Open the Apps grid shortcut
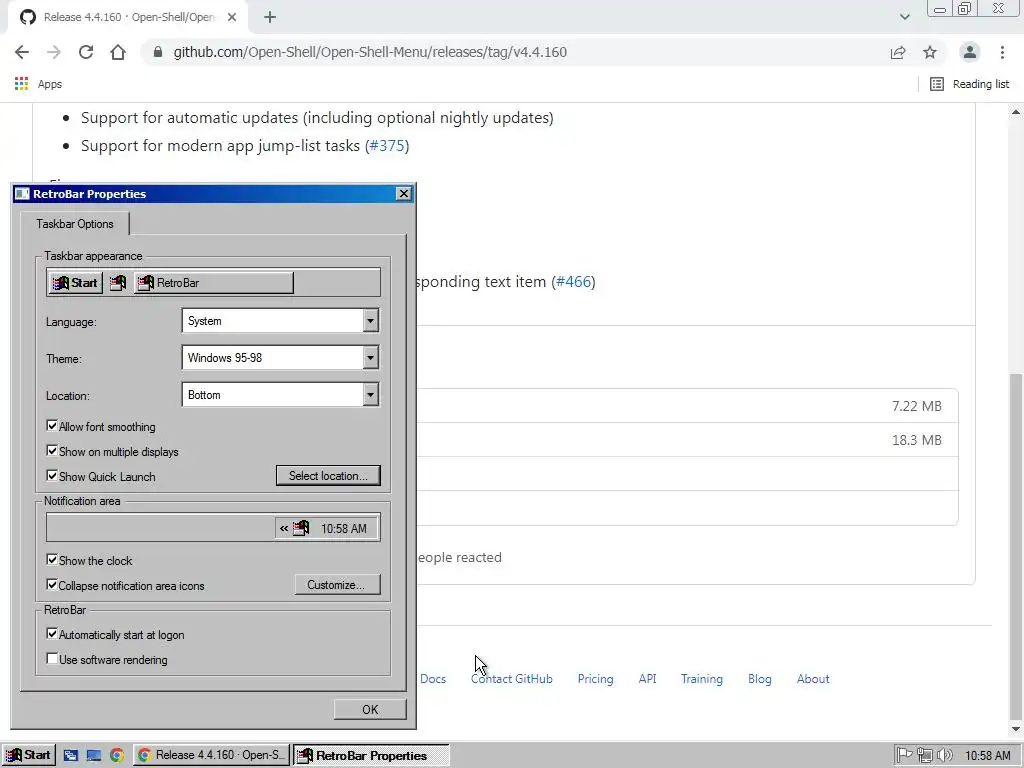Image resolution: width=1024 pixels, height=768 pixels. (38, 84)
